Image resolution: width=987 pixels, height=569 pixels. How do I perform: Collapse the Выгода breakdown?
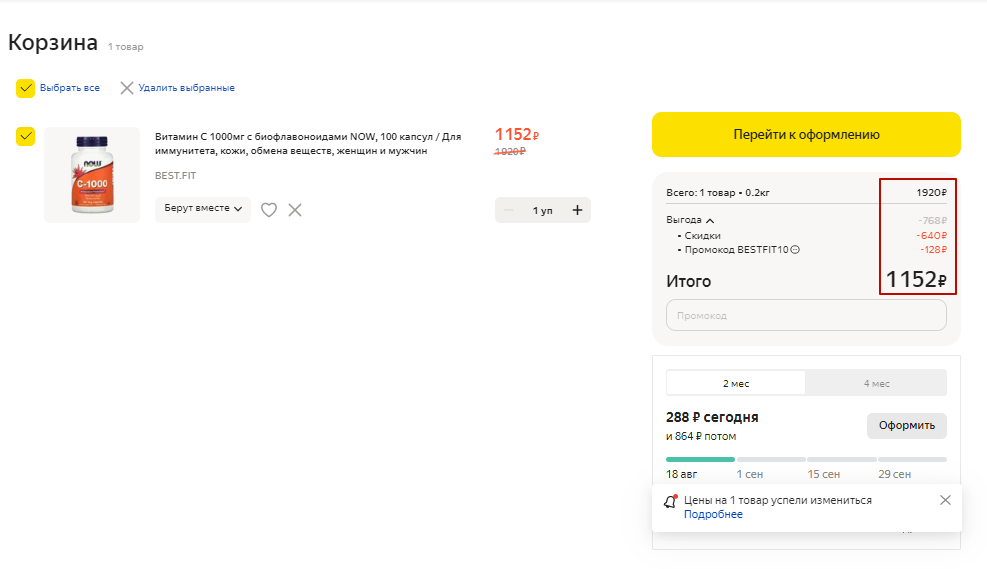tap(710, 220)
